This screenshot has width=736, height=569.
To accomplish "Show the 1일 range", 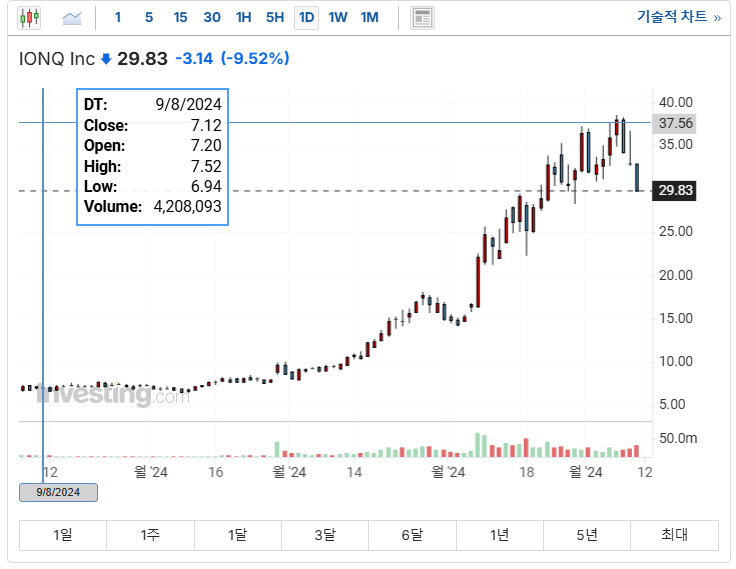I will [x=63, y=535].
